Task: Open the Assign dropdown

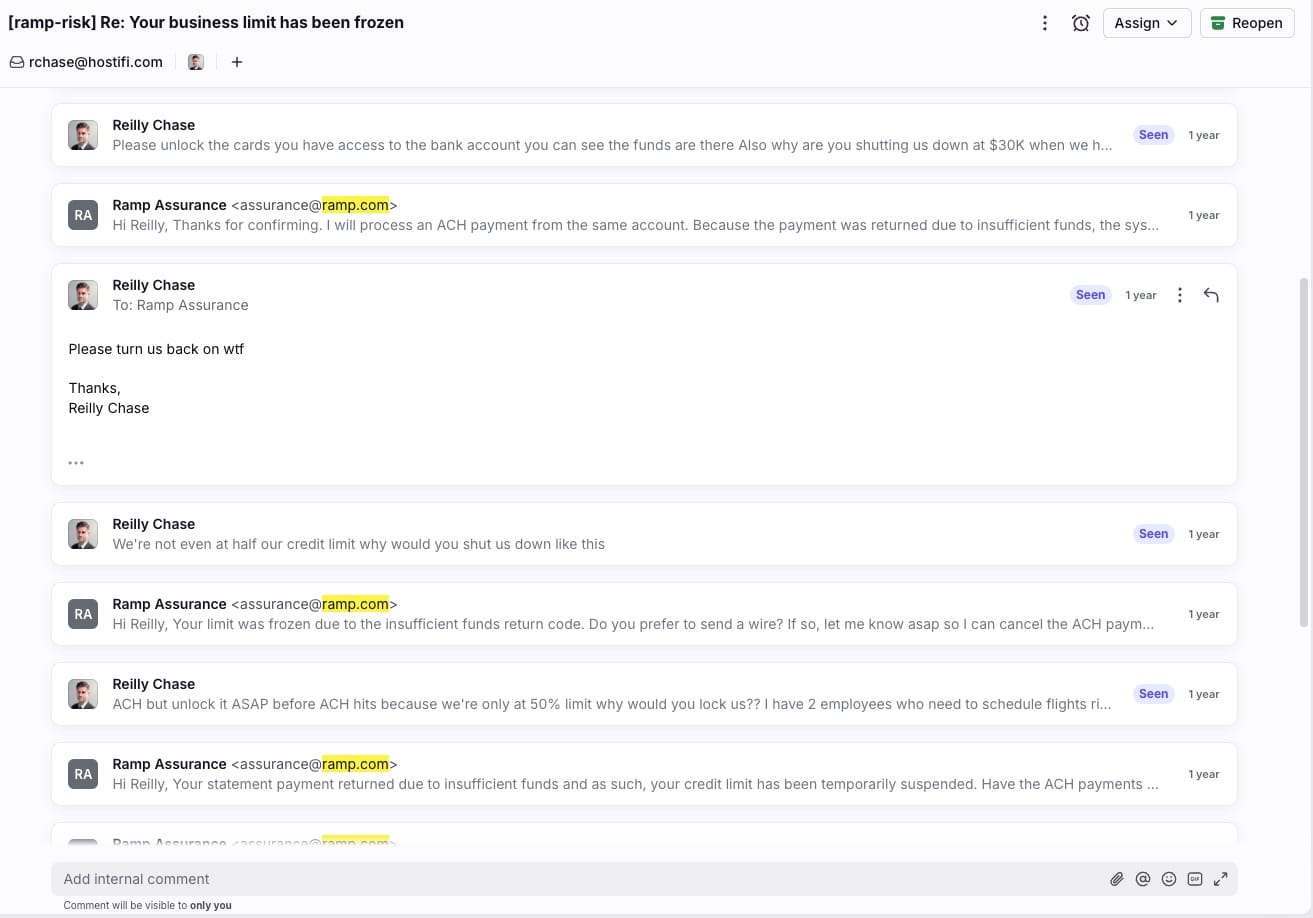Action: 1147,23
